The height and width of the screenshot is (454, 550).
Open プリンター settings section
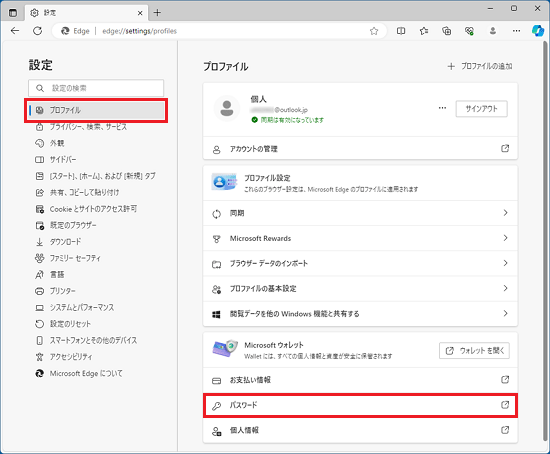(x=55, y=291)
